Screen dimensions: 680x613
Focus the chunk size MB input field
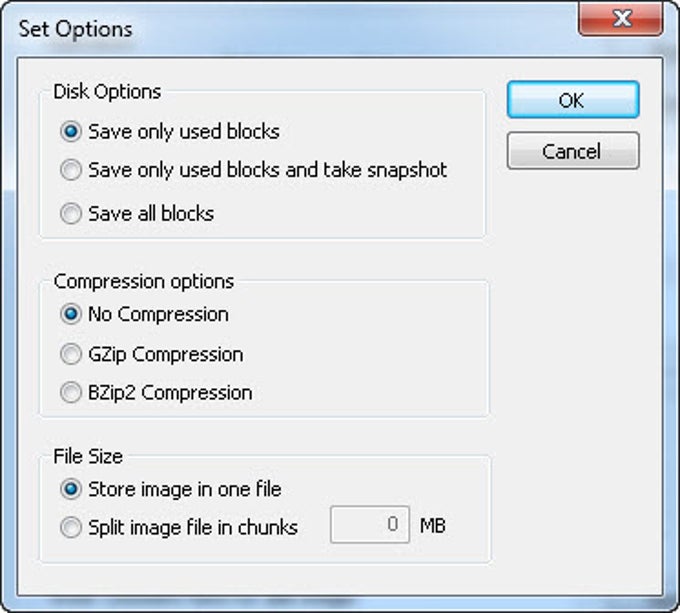(369, 525)
